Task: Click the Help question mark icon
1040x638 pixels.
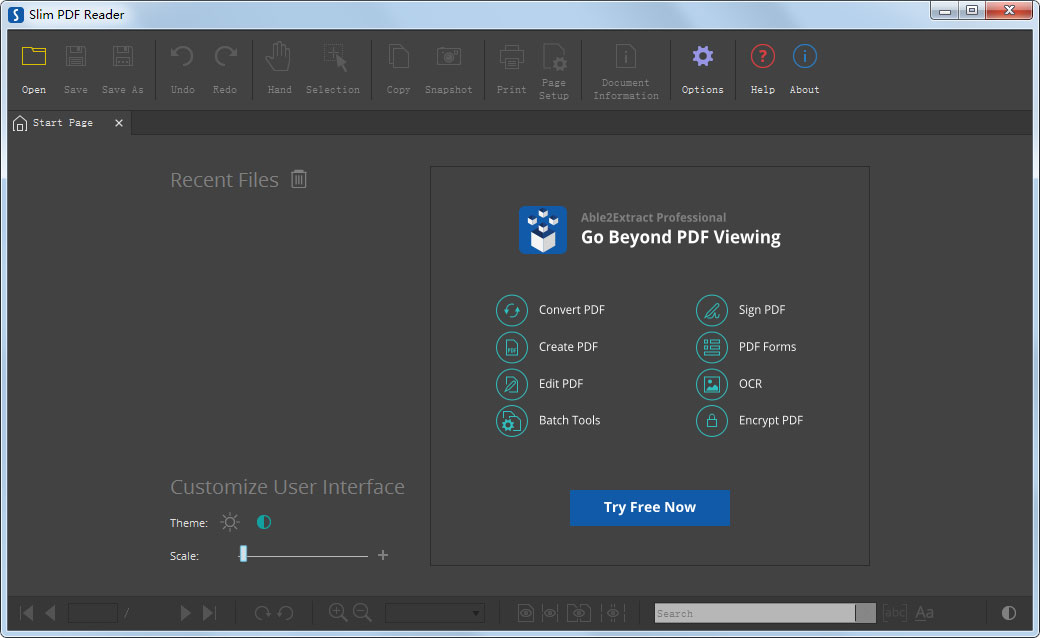Action: [x=762, y=58]
